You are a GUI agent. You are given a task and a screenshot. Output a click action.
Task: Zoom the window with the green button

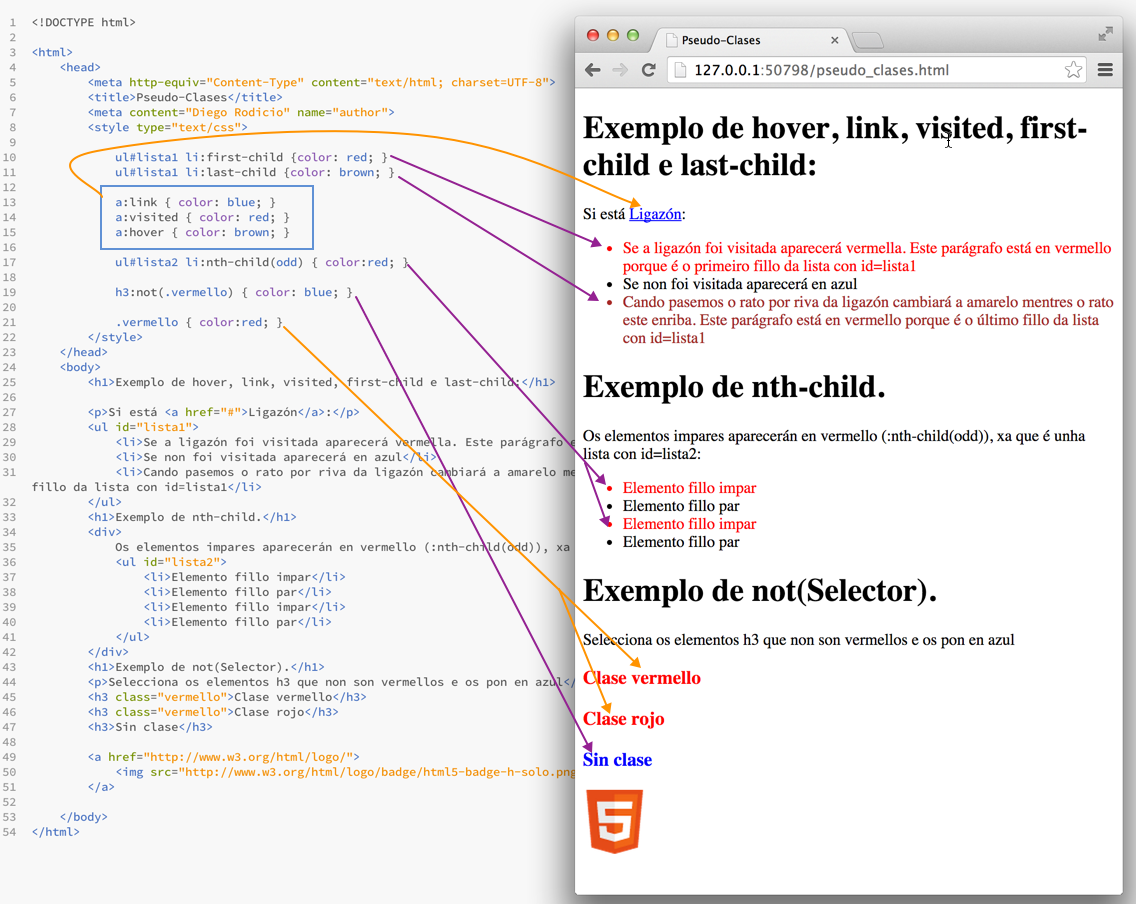632,35
